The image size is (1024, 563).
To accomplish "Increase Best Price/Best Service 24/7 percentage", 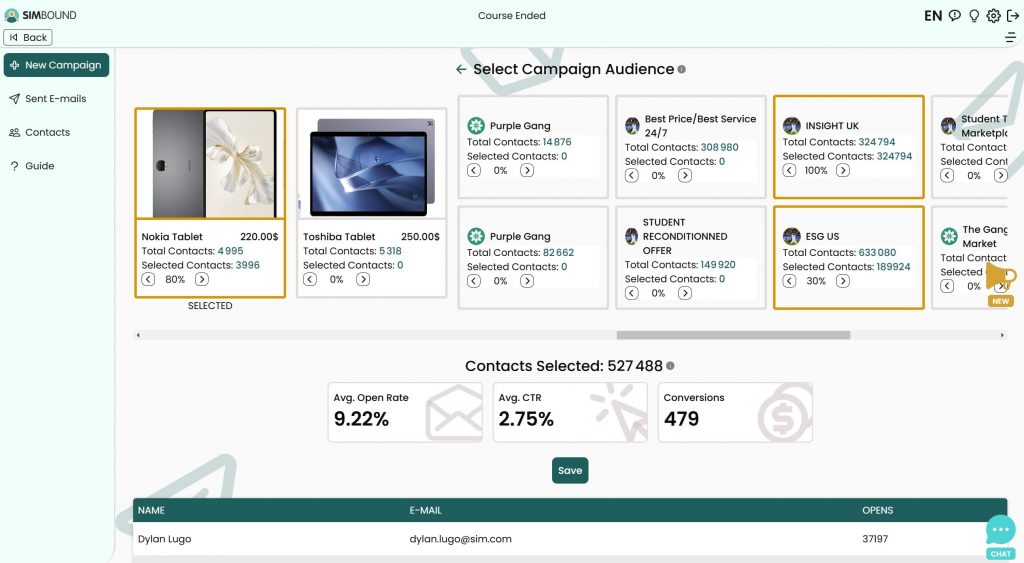I will coord(685,176).
